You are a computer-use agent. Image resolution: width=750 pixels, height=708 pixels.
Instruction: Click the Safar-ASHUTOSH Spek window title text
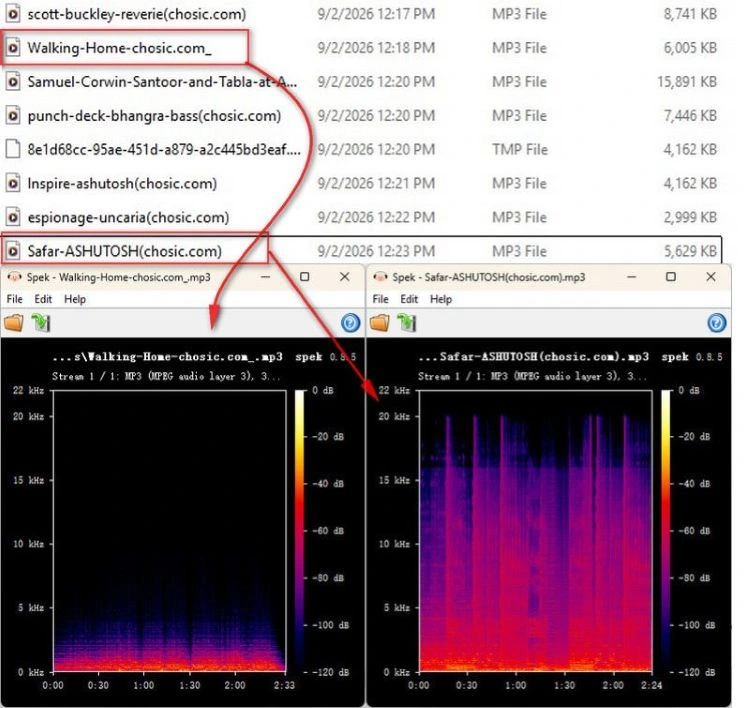coord(488,277)
